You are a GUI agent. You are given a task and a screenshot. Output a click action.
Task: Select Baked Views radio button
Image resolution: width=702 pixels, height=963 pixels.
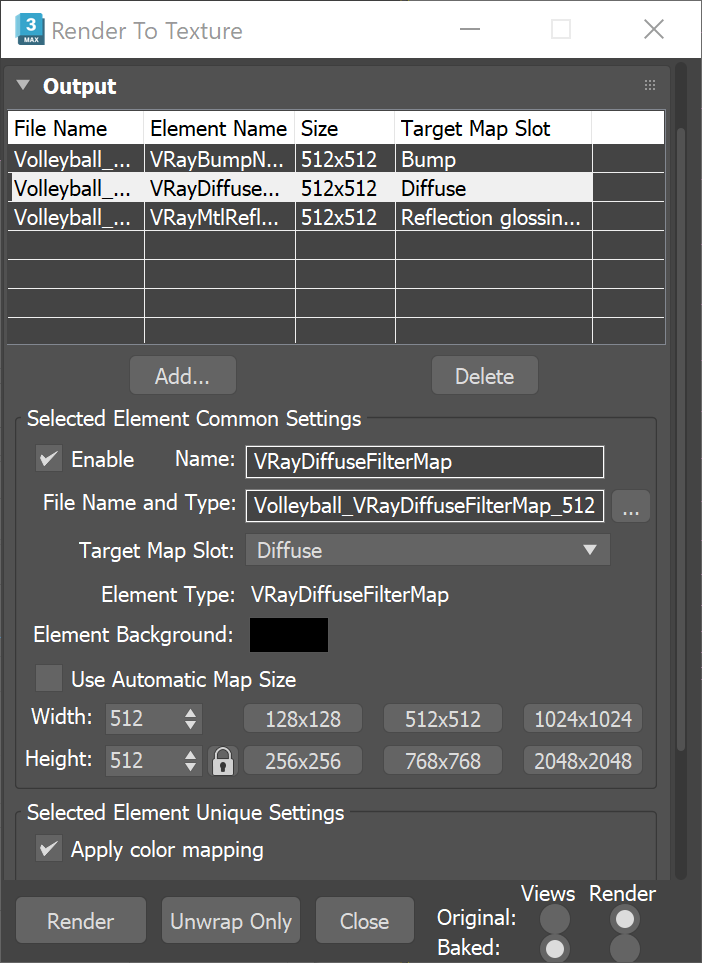[x=555, y=948]
